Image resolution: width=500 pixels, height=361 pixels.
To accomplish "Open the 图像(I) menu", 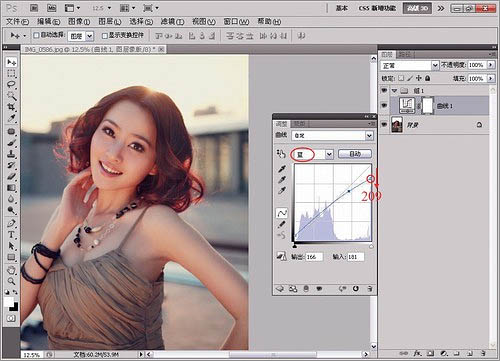I will pos(79,22).
